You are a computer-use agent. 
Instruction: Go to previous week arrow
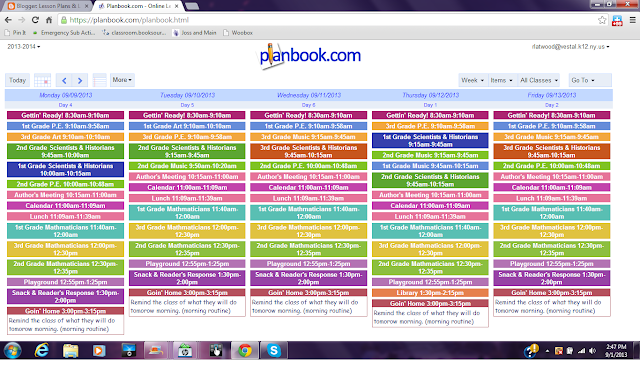click(x=64, y=80)
